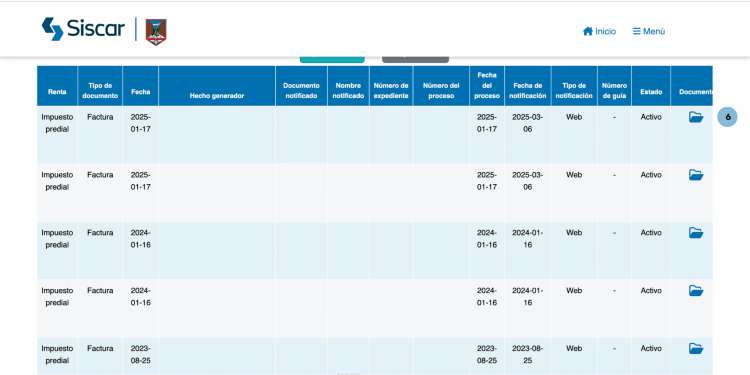Go to Inicio home link

599,32
